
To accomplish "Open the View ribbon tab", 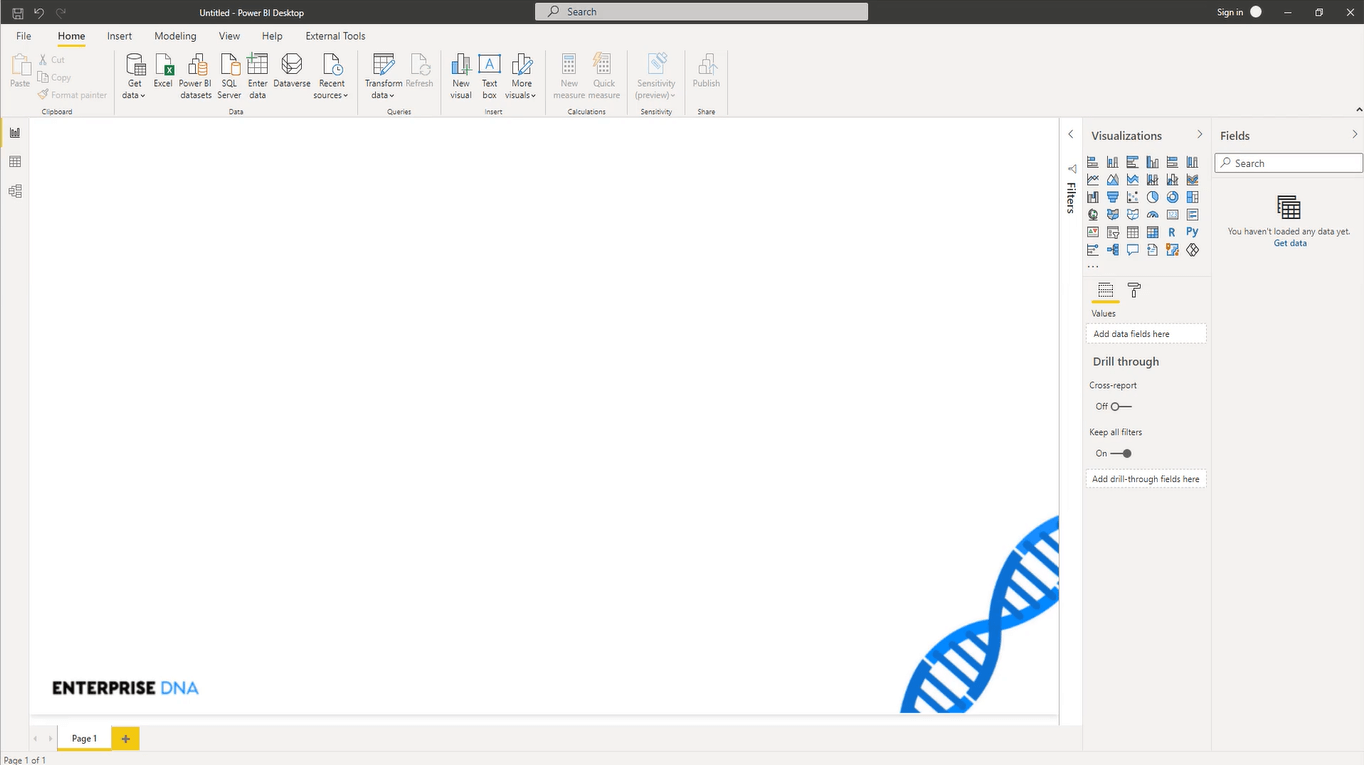I will click(x=229, y=36).
